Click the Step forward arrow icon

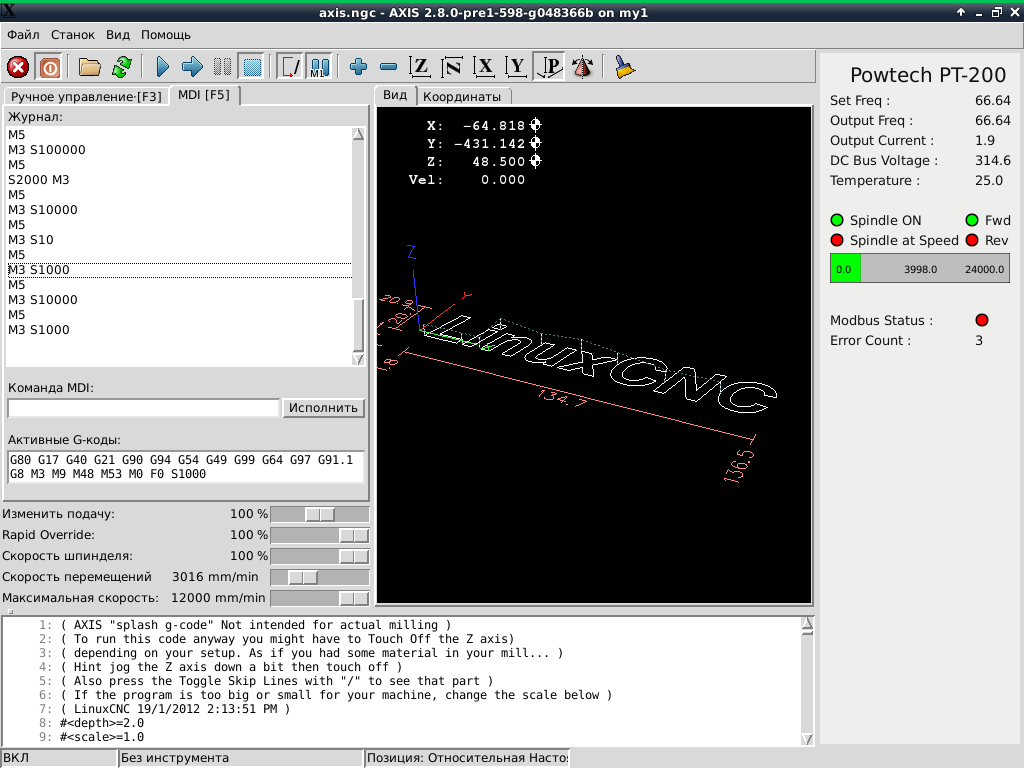[x=192, y=67]
